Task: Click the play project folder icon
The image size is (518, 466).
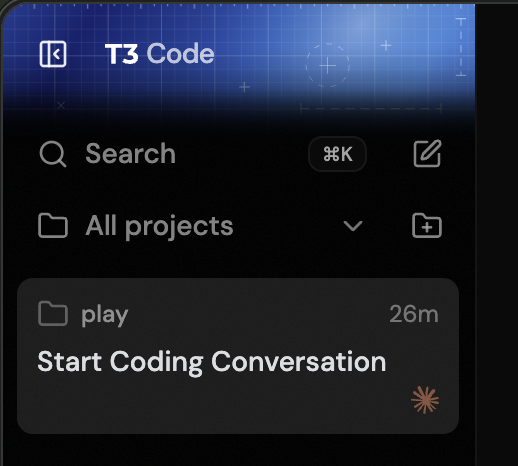Action: click(53, 314)
